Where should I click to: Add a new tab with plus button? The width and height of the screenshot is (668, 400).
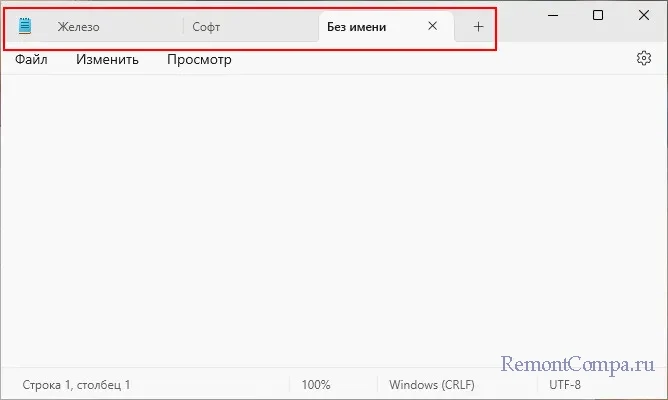478,27
